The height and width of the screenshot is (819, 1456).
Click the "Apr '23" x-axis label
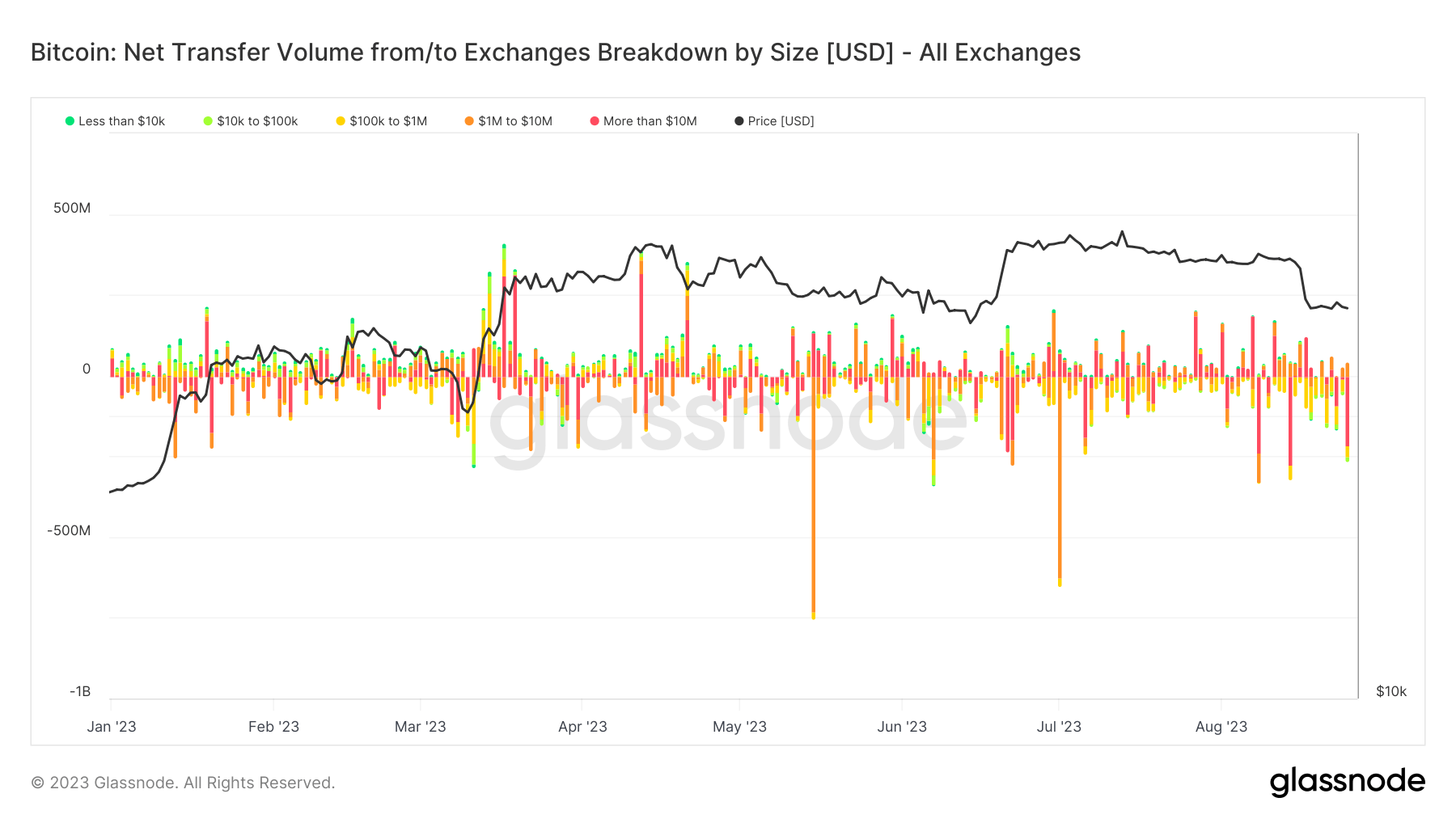pos(582,727)
